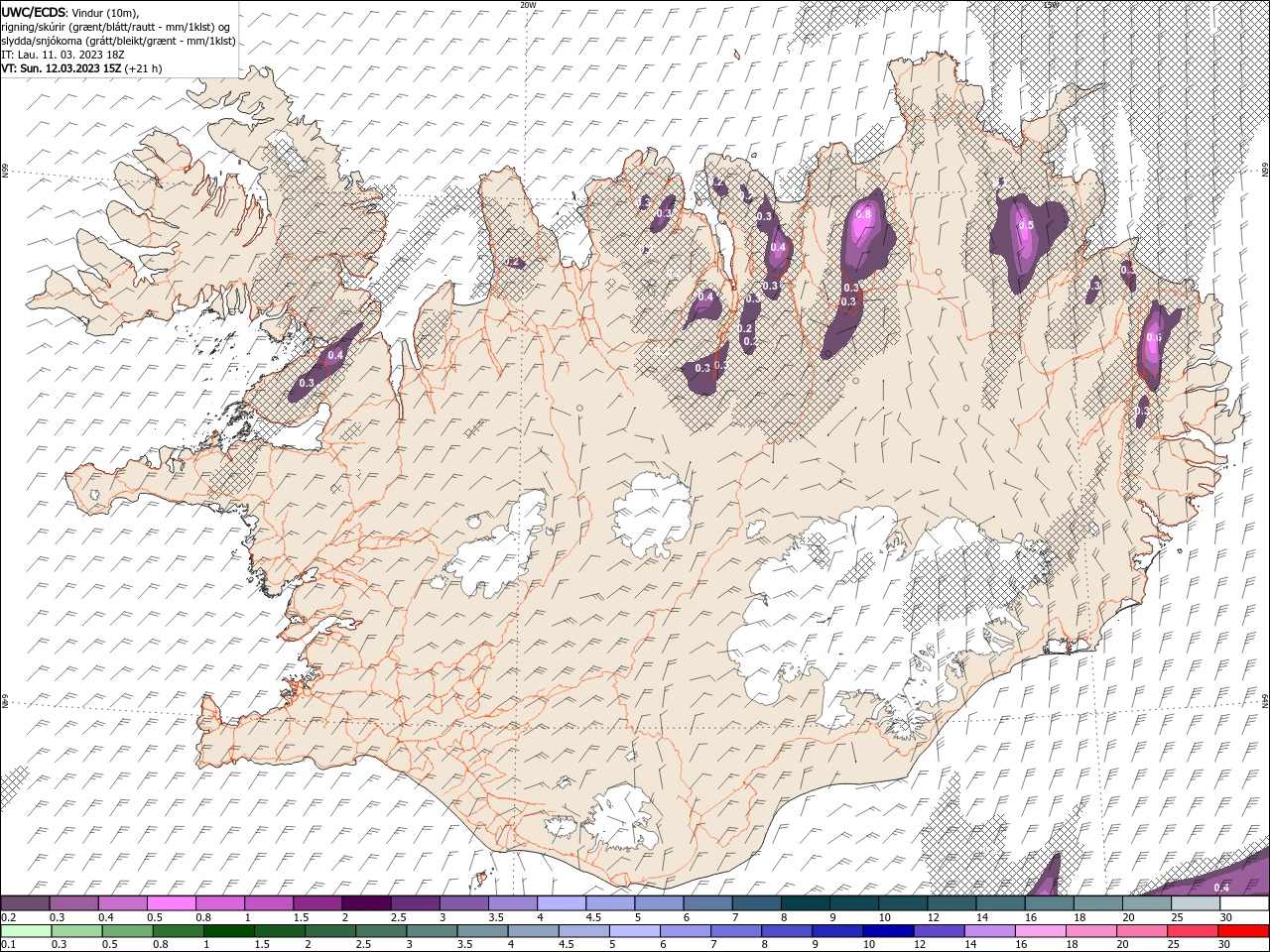The width and height of the screenshot is (1270, 952).
Task: Pick the darkest green rain swatch for 1–1.5
Action: pos(230,931)
